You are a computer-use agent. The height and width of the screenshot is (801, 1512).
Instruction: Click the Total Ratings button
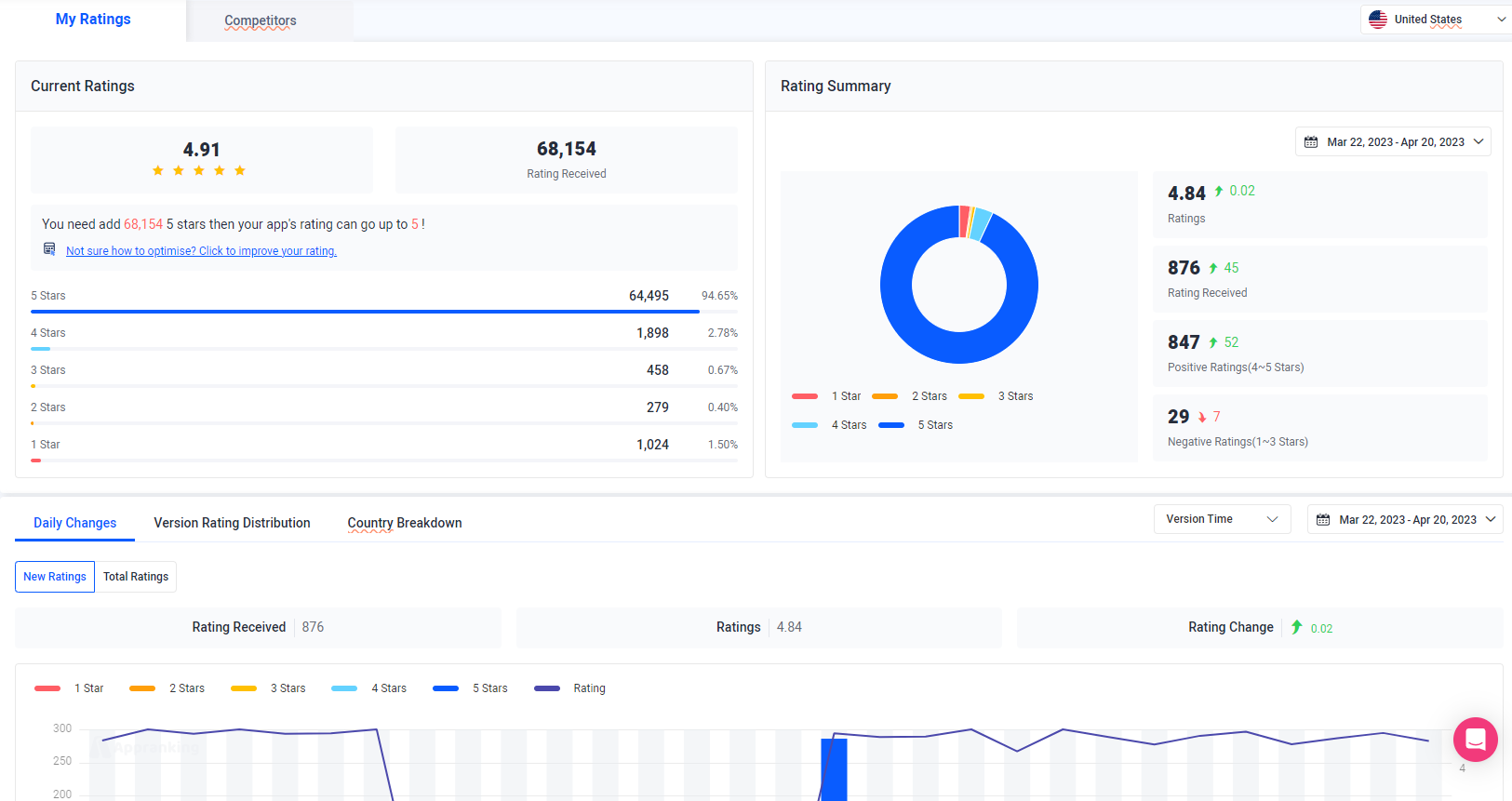[136, 577]
